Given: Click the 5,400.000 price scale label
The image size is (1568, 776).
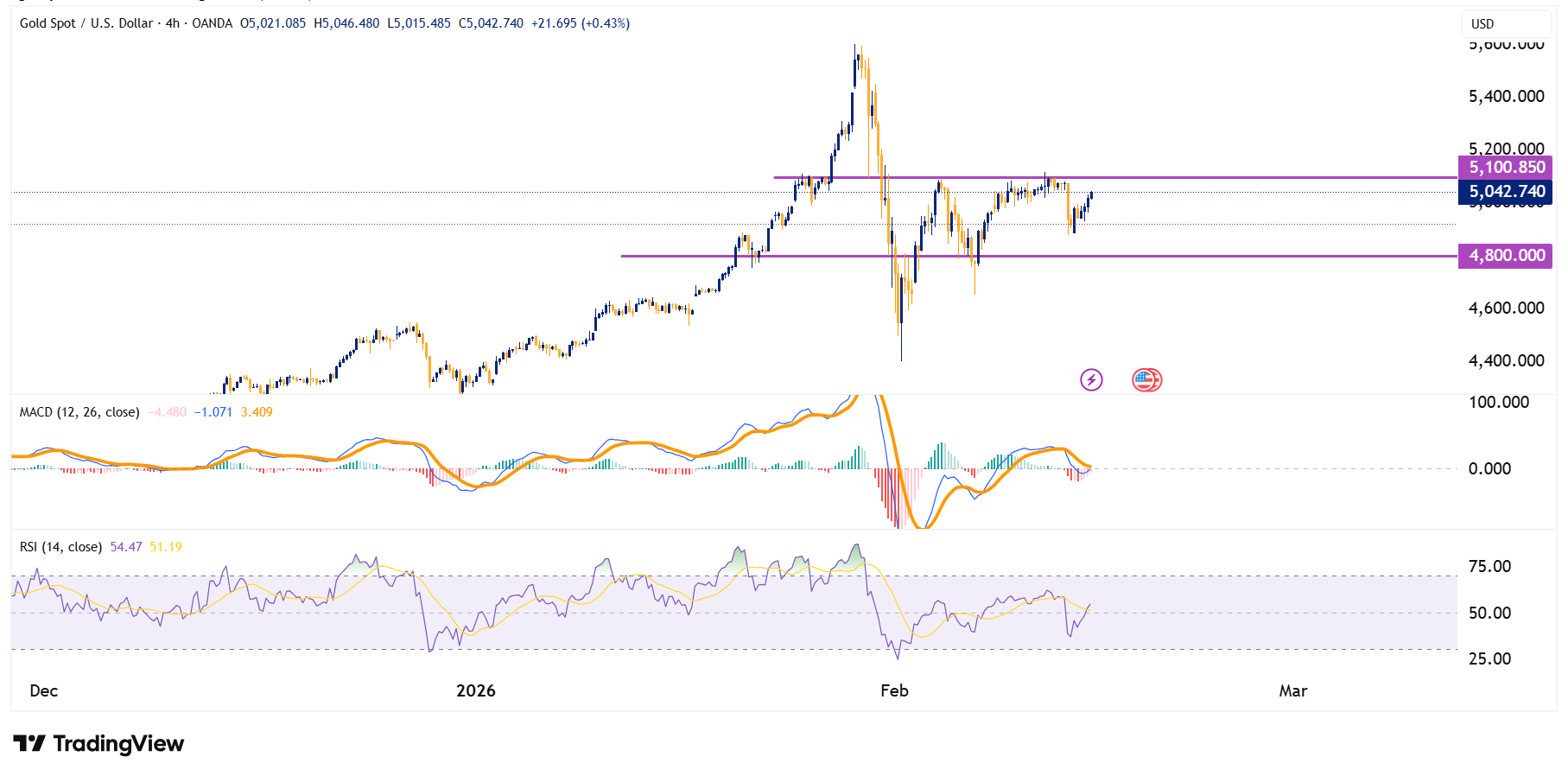Looking at the screenshot, I should (1506, 97).
